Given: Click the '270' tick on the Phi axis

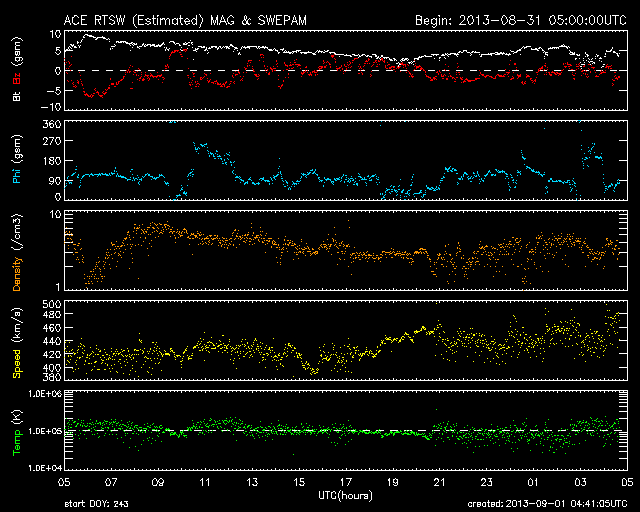Looking at the screenshot, I should 52,141.
